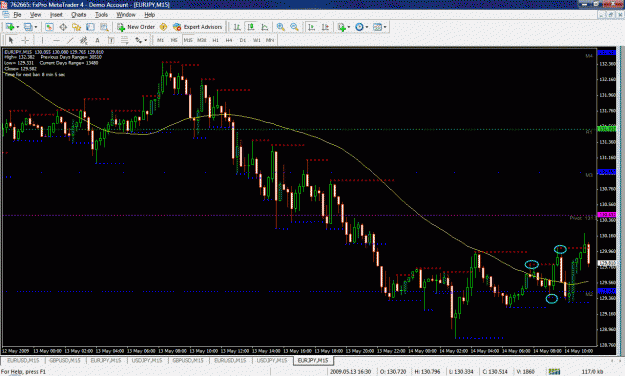625x376 pixels.
Task: Toggle chart shift icon
Action: 325,27
